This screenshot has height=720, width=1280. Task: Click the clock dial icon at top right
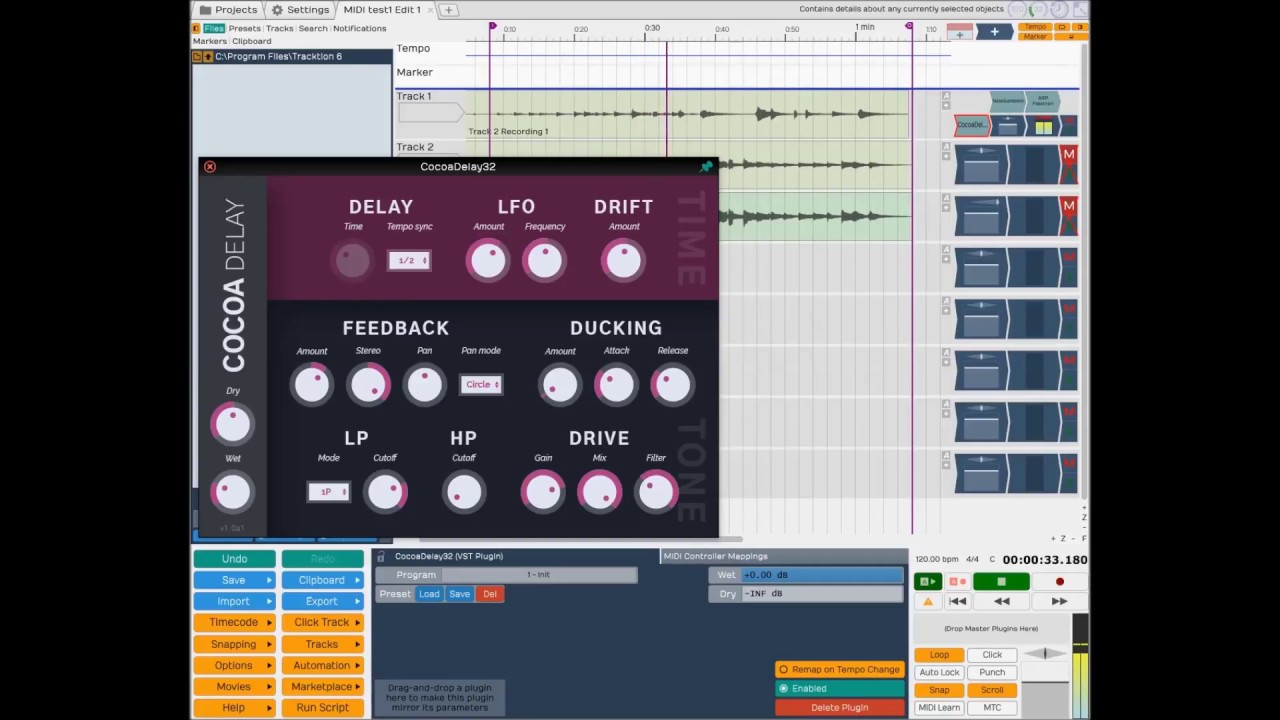(x=1060, y=9)
